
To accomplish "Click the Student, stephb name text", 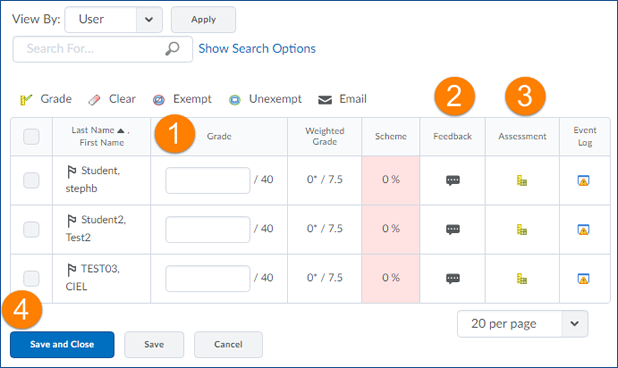I will tap(93, 180).
